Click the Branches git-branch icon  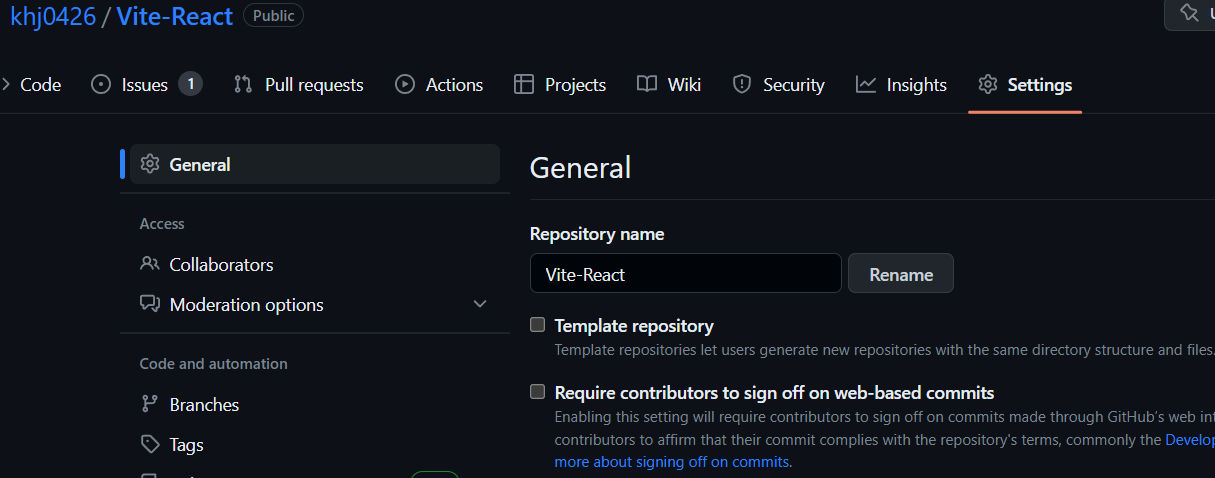[150, 404]
